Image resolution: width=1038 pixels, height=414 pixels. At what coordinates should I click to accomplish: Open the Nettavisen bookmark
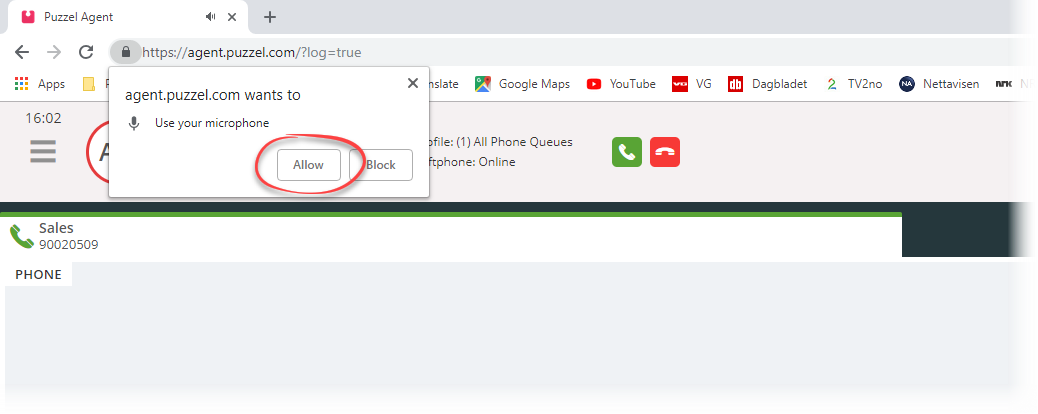tap(939, 84)
